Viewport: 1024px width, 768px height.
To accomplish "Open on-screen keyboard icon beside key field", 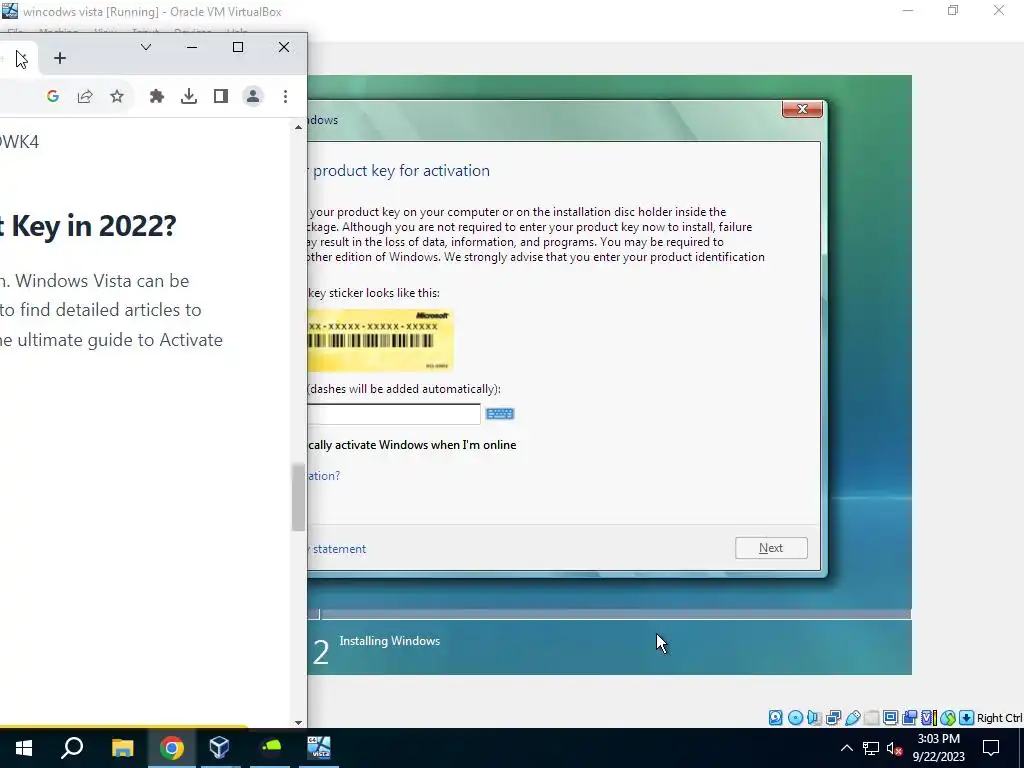I will (500, 414).
